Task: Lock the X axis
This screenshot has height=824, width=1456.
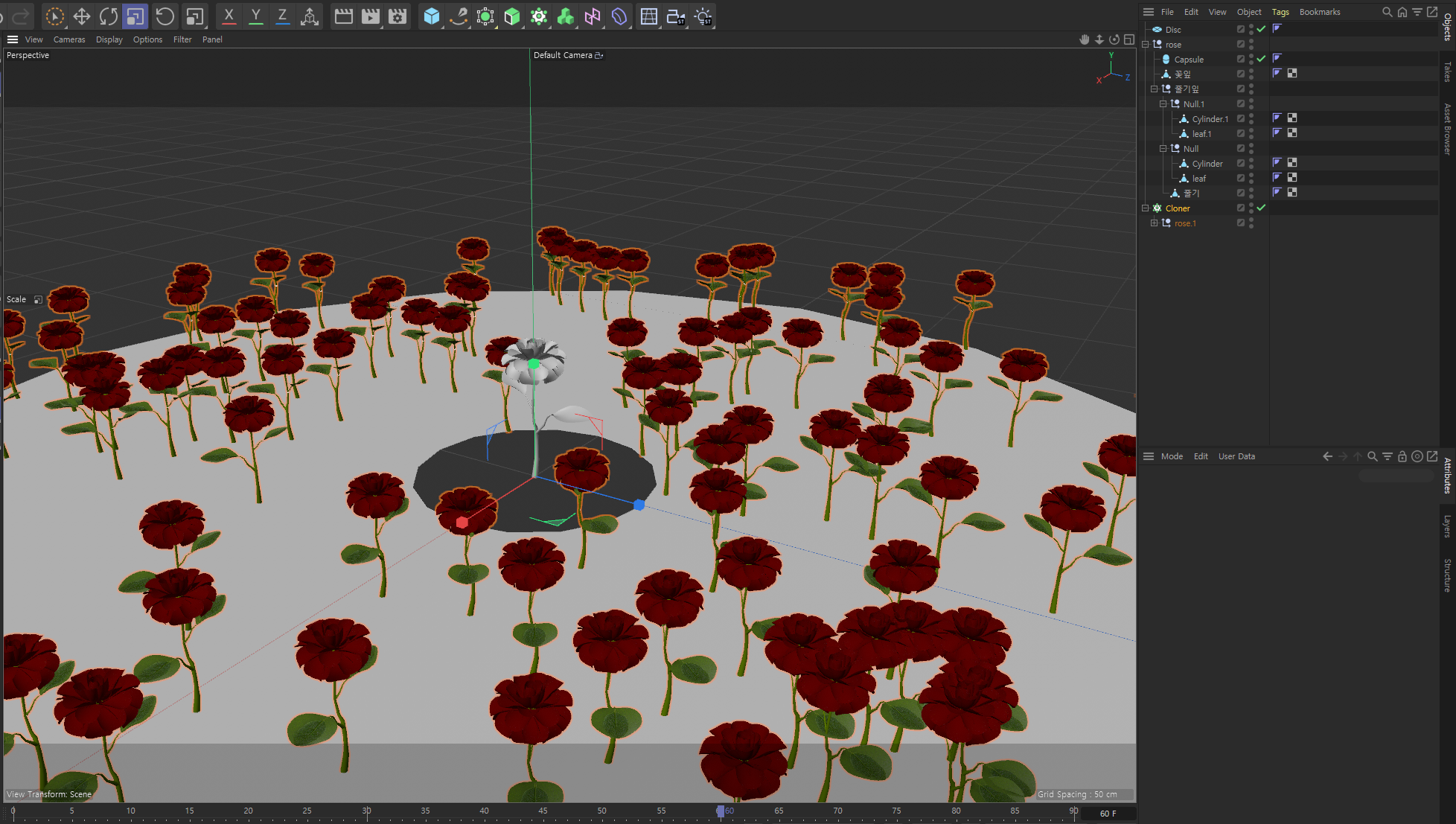Action: click(x=229, y=16)
